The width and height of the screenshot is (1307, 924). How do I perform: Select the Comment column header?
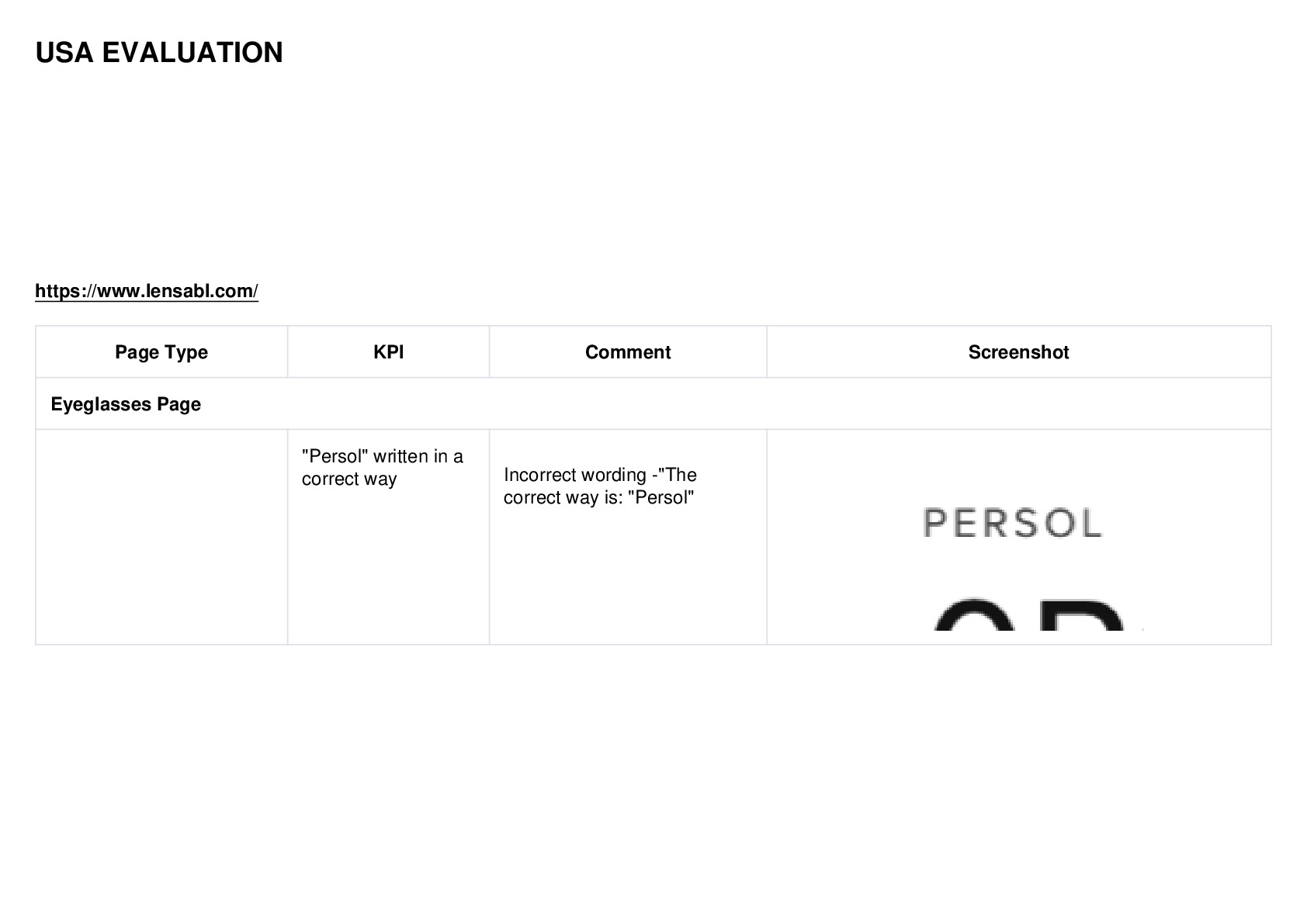pyautogui.click(x=628, y=352)
